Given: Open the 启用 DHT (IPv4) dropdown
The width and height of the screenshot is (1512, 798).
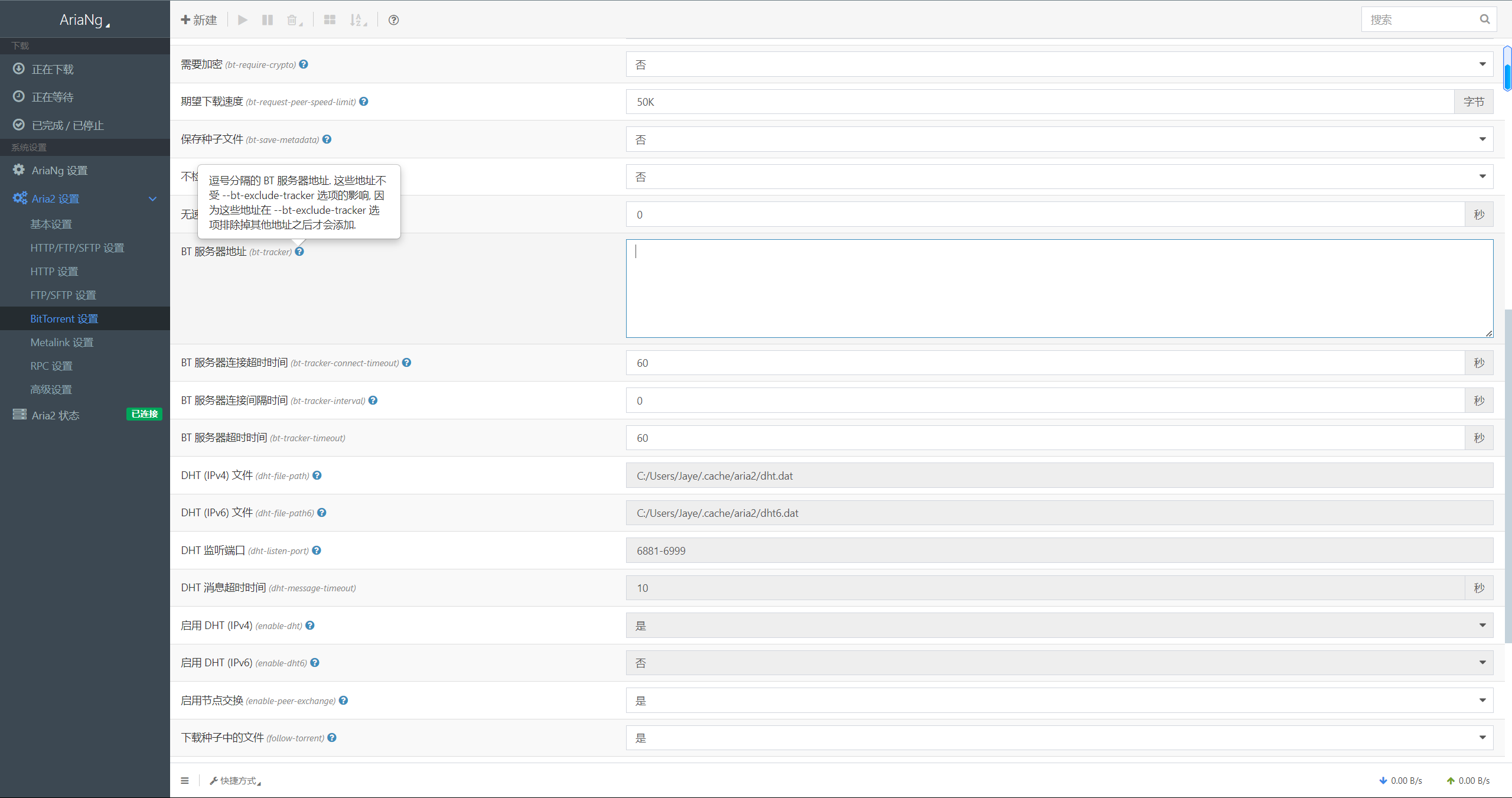Looking at the screenshot, I should click(x=1060, y=626).
